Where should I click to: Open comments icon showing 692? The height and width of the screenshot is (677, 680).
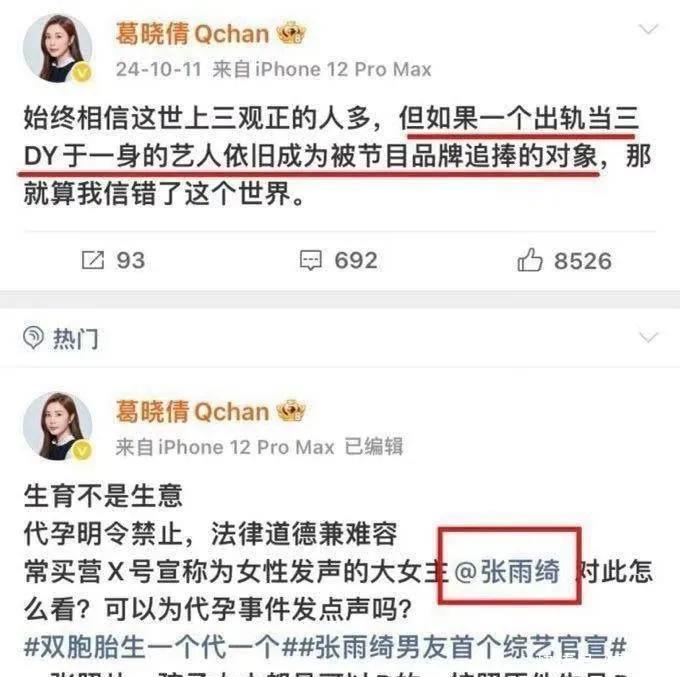tap(311, 260)
